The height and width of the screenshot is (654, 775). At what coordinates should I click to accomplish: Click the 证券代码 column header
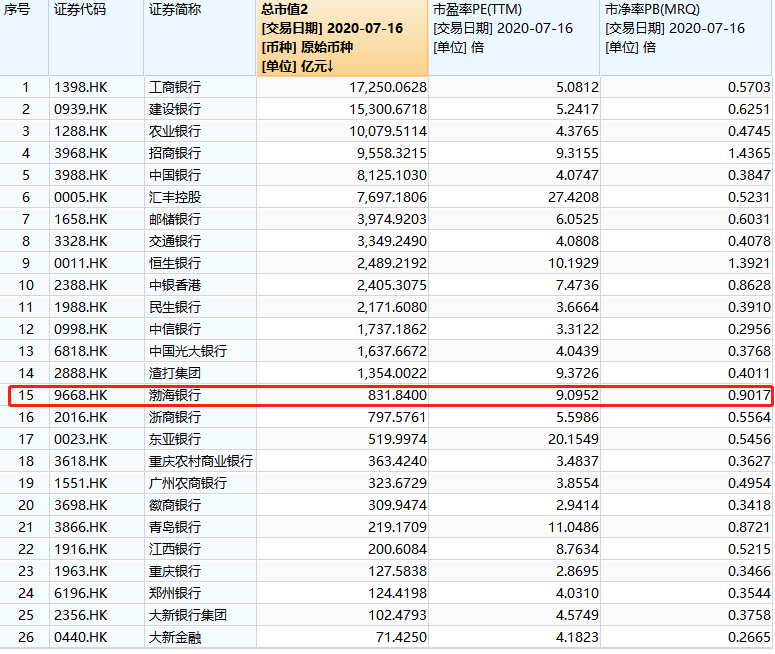(x=96, y=38)
